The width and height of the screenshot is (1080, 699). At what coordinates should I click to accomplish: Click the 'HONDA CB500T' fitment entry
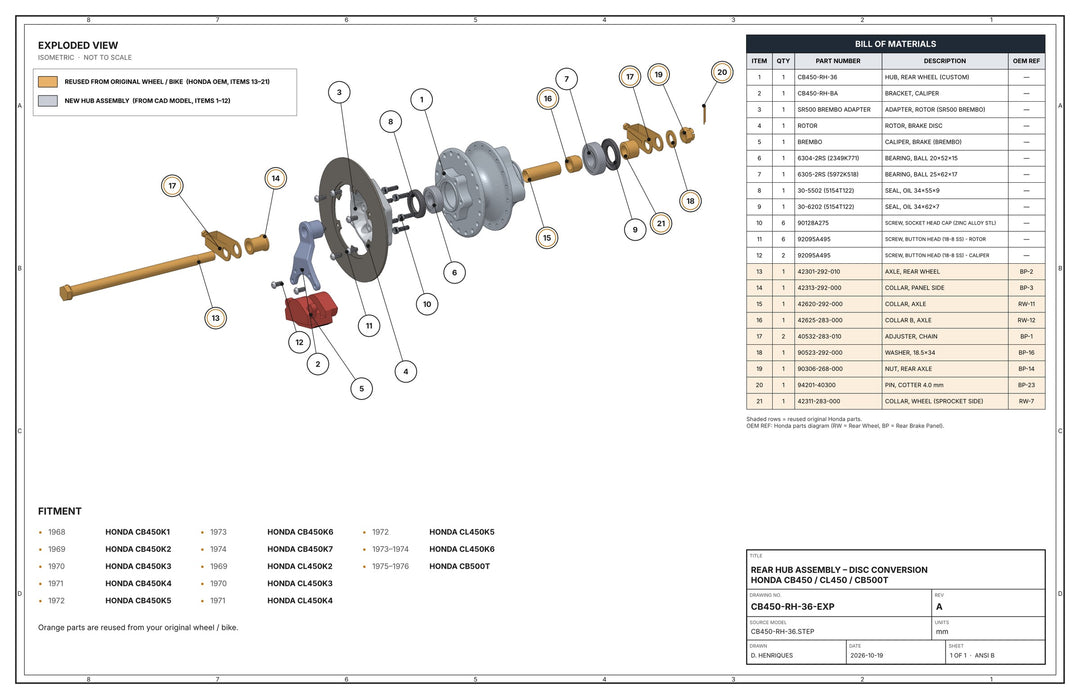coord(459,567)
